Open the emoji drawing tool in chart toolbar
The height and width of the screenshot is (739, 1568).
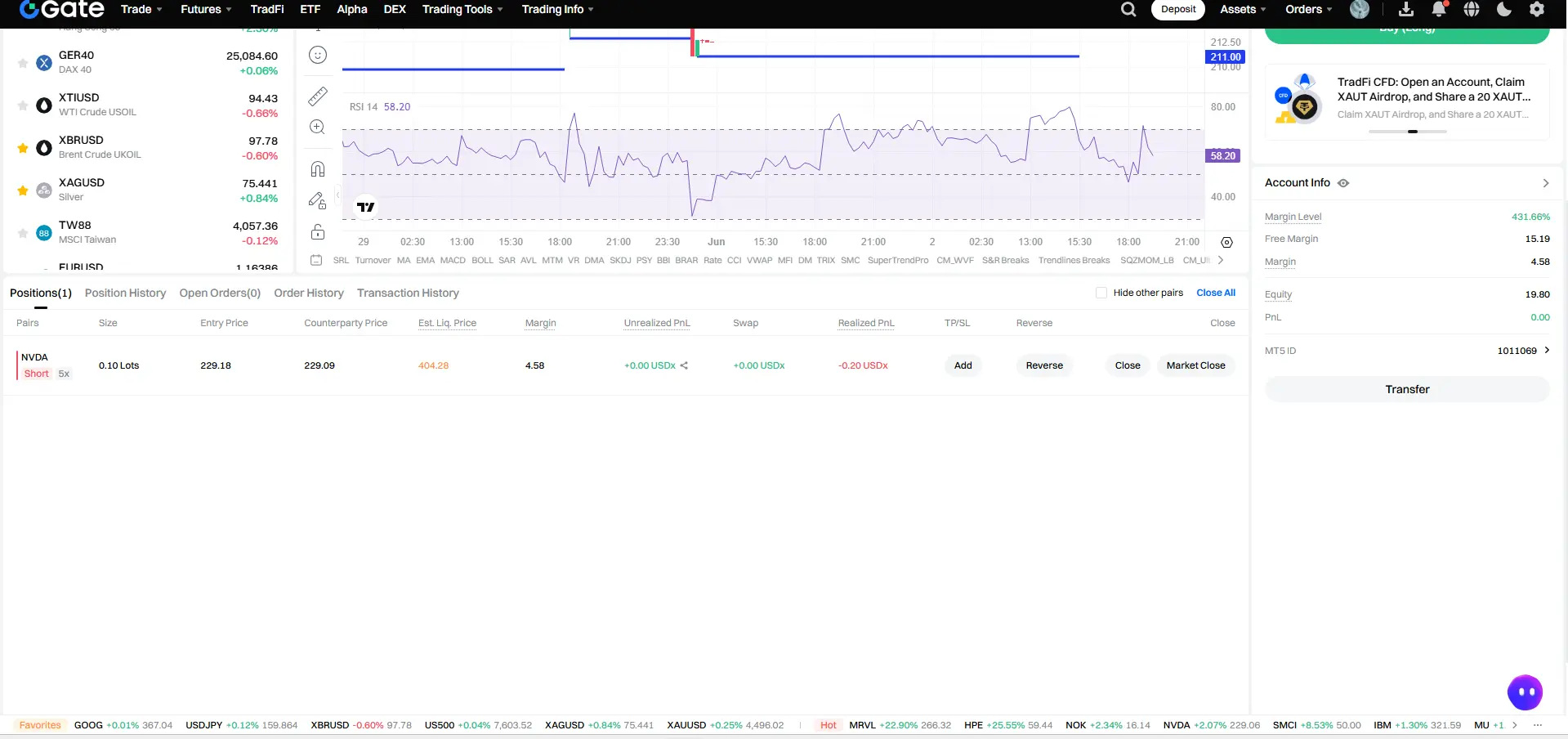(x=318, y=55)
